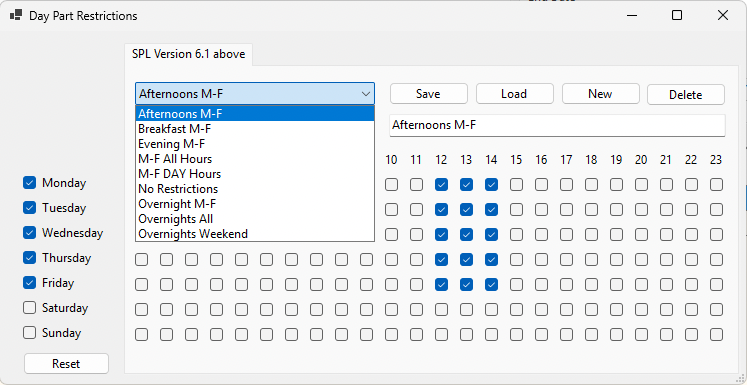Uncheck the Monday checkbox
This screenshot has height=385, width=747.
pos(30,183)
